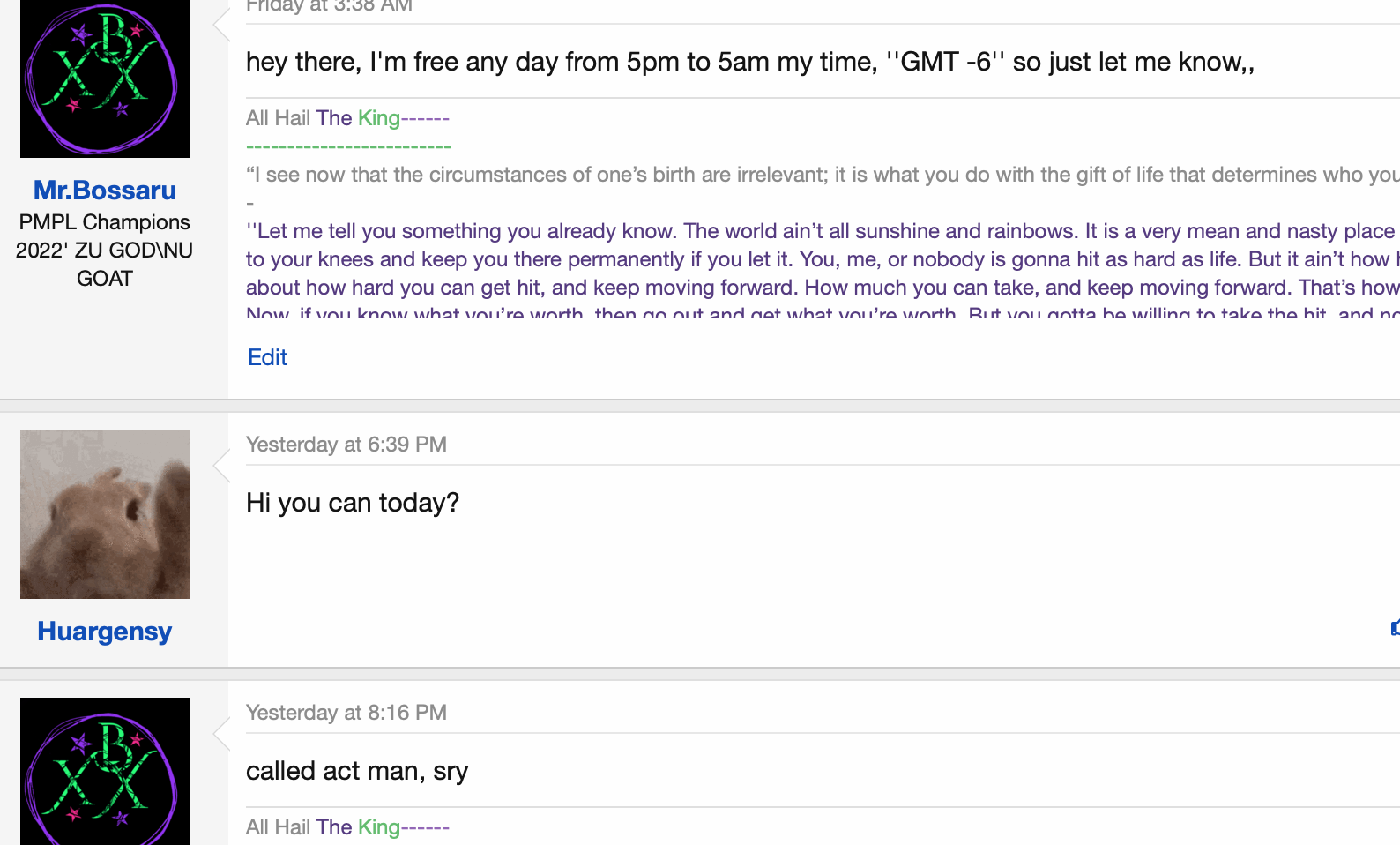Click the 'about how hard you can get hit' line
The image size is (1400, 845).
pos(820,288)
